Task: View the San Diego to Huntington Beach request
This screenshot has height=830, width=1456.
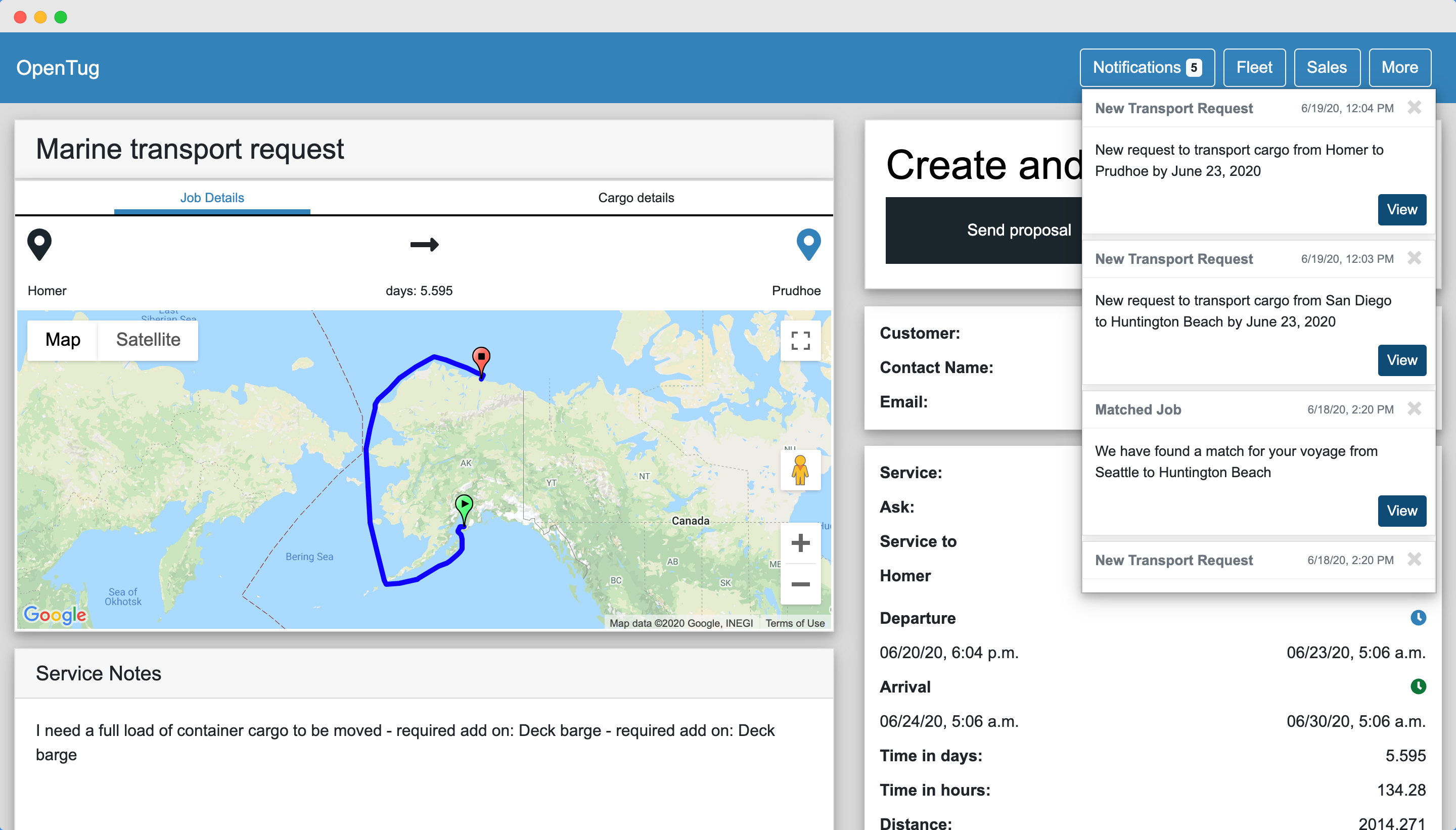Action: (x=1402, y=360)
